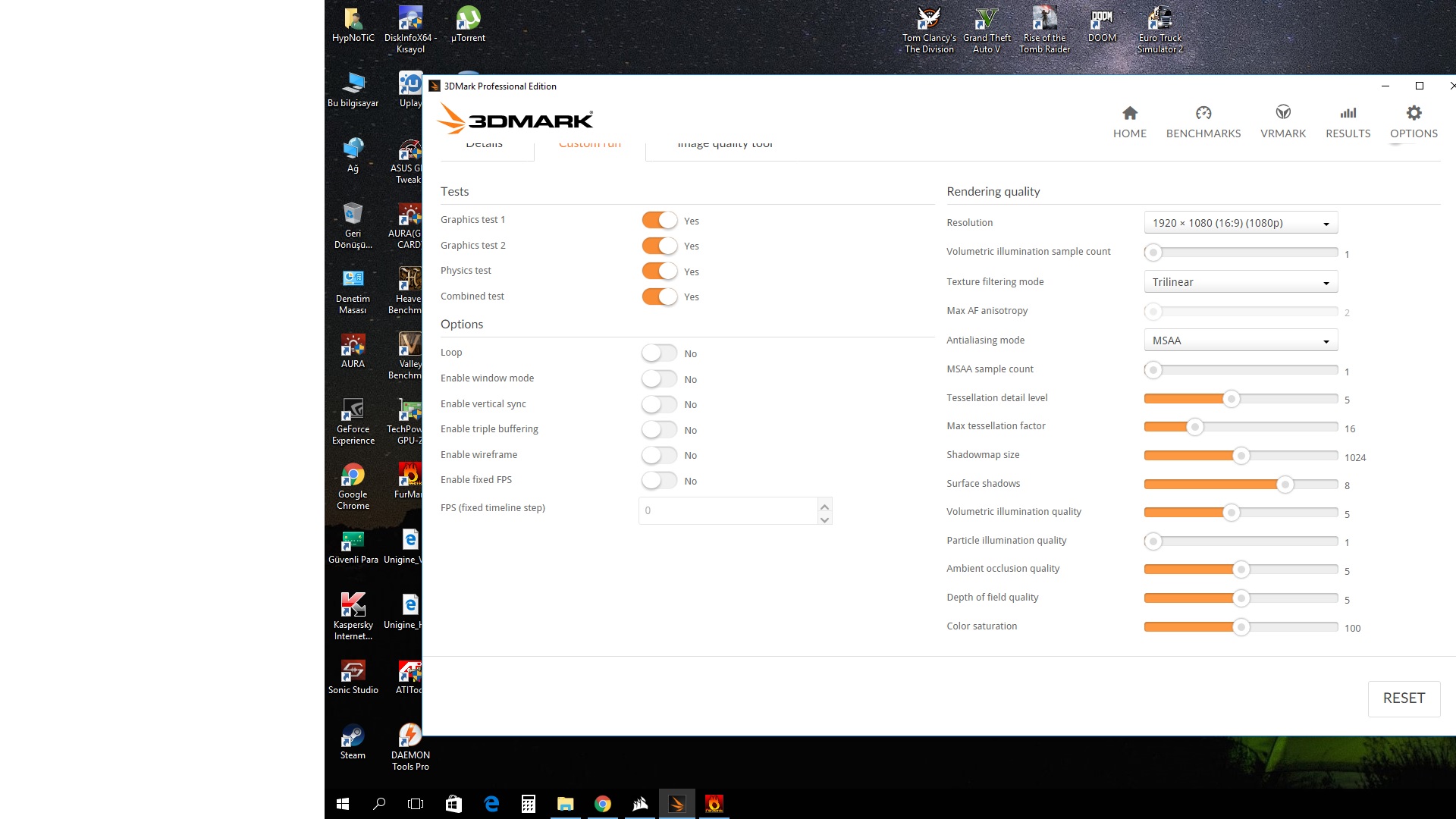Open the HOME section in 3DMark
1456x819 pixels.
point(1129,122)
